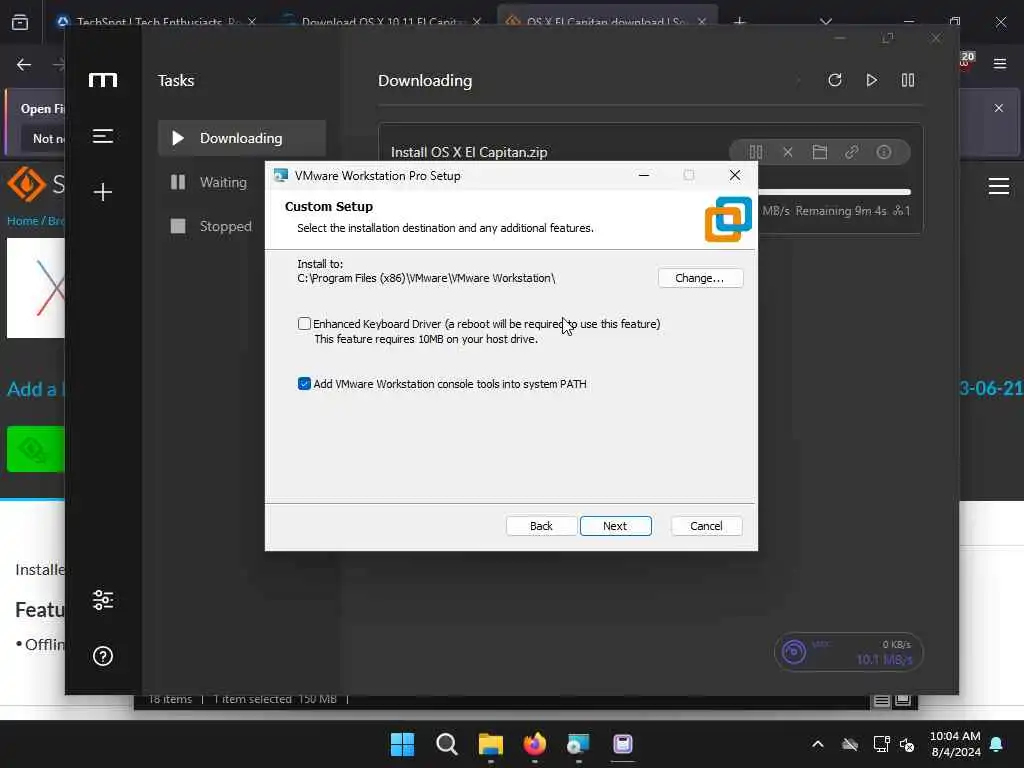Open the folder of El Capitan.zip download

pyautogui.click(x=820, y=152)
